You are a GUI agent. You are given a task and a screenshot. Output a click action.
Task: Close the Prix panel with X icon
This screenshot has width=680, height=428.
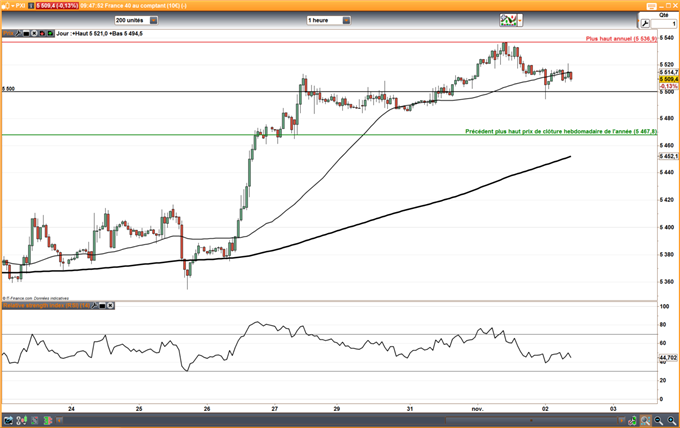coord(34,33)
